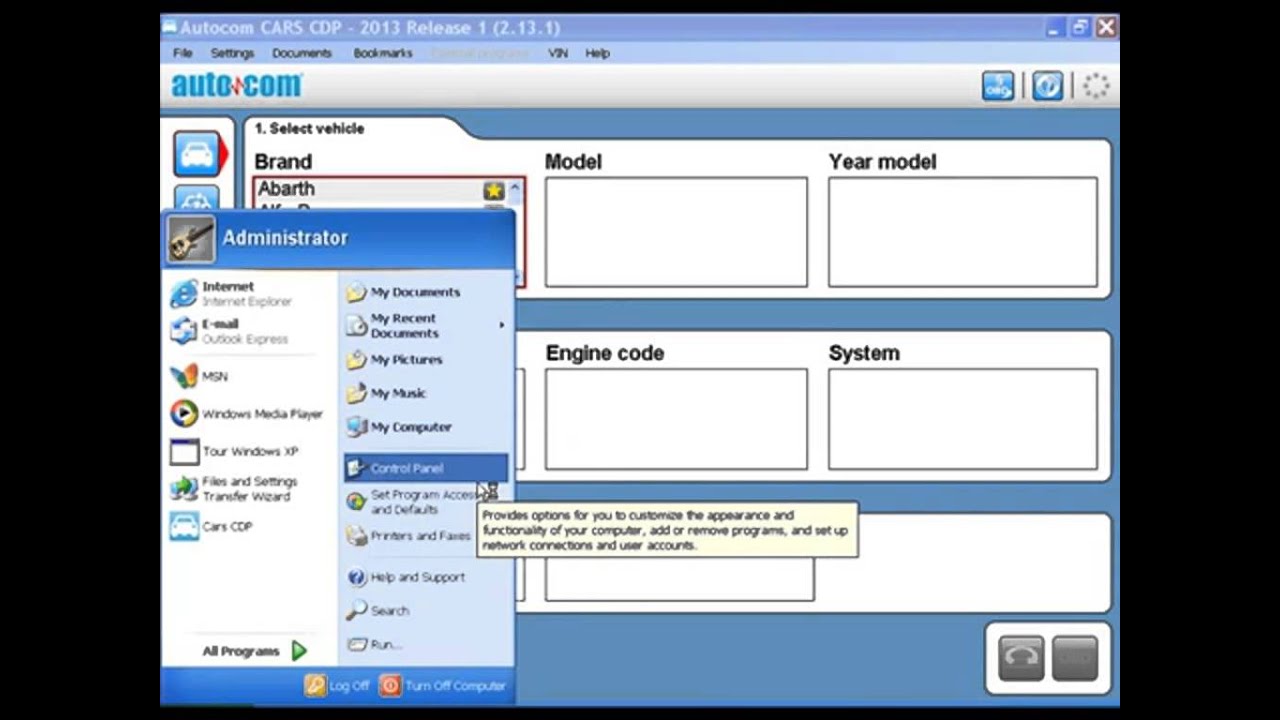Open the Documents menu
This screenshot has width=1280, height=720.
click(x=301, y=53)
